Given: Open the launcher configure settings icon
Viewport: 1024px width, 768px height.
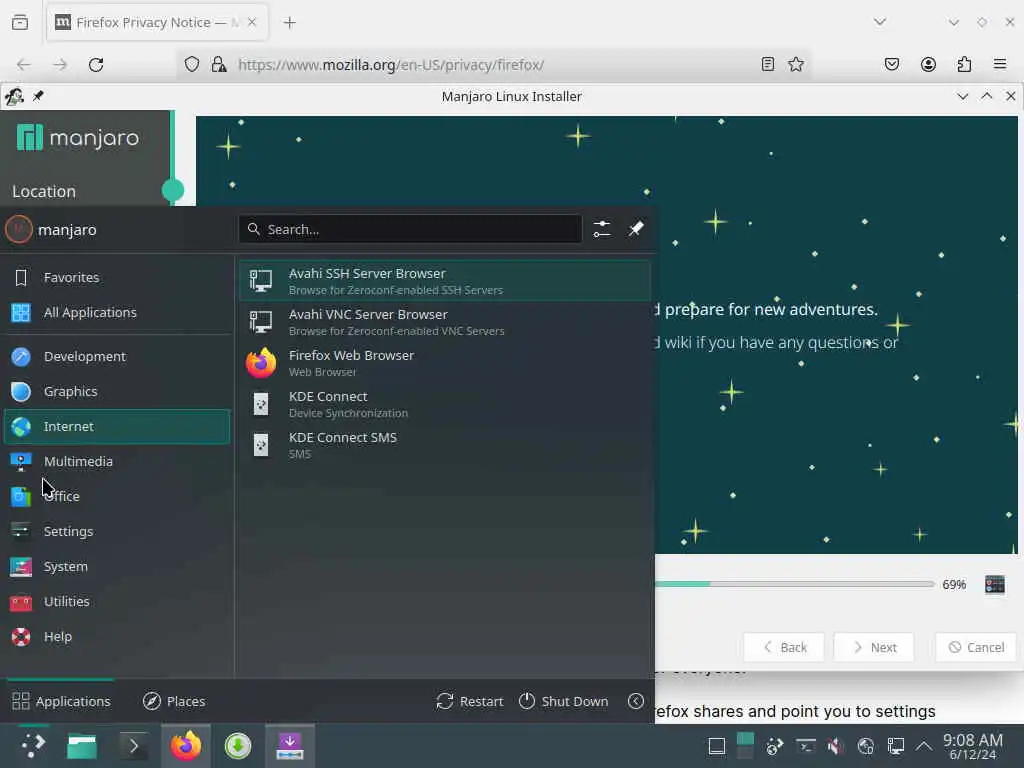Looking at the screenshot, I should point(602,229).
